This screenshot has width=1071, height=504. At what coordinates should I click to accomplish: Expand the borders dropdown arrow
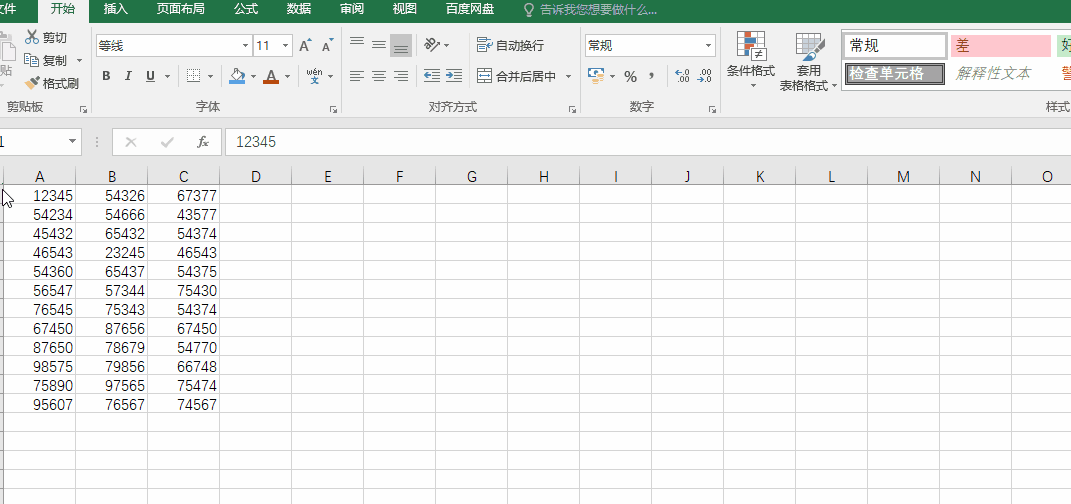coord(210,76)
